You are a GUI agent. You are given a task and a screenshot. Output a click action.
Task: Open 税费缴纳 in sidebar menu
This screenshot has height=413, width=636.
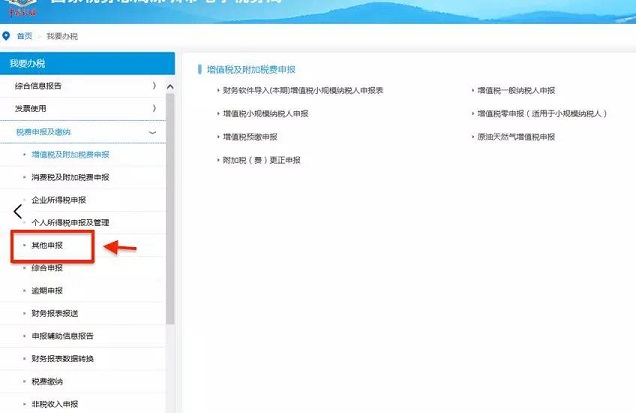click(x=47, y=381)
